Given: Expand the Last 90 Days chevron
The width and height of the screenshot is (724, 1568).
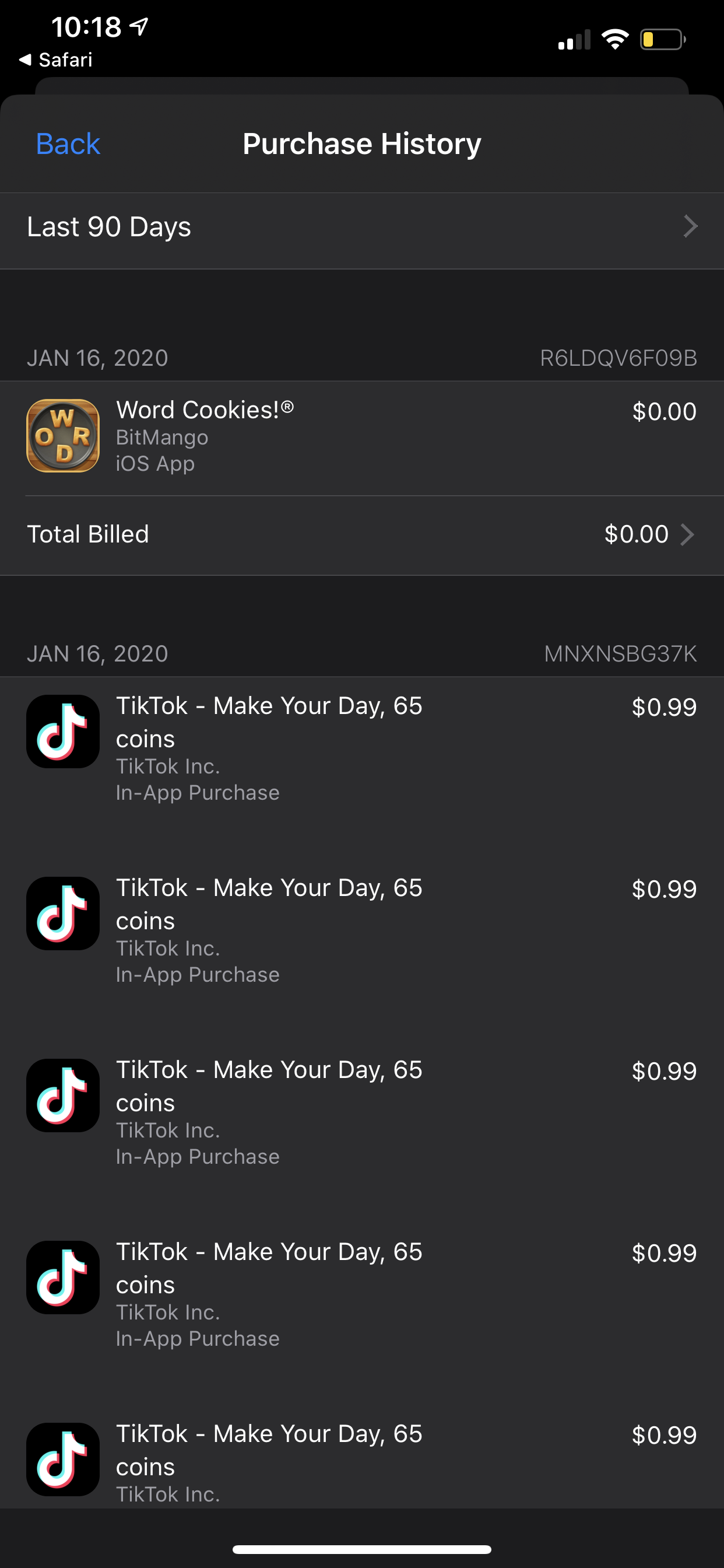Looking at the screenshot, I should pos(690,226).
